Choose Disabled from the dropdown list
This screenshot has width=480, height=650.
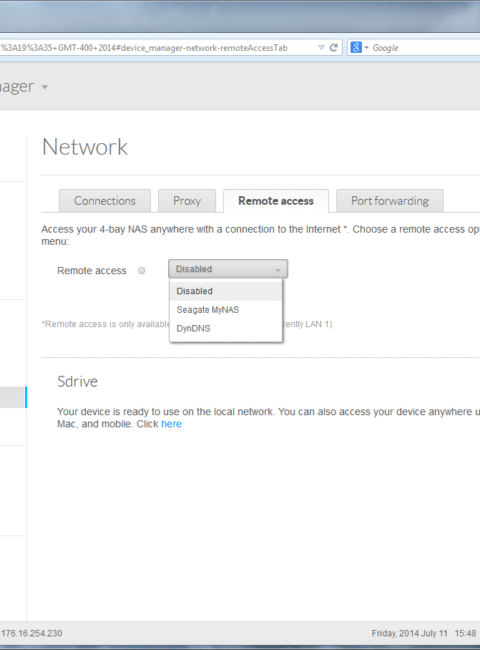click(226, 291)
